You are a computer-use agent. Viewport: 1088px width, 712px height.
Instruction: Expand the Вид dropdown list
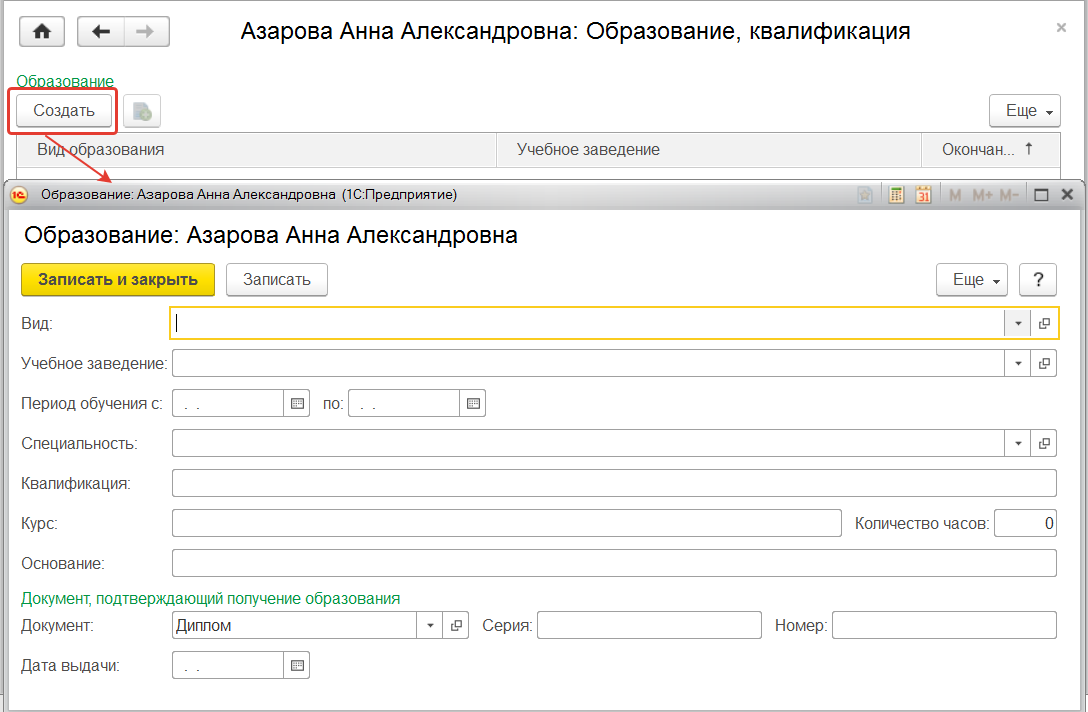tap(1018, 323)
